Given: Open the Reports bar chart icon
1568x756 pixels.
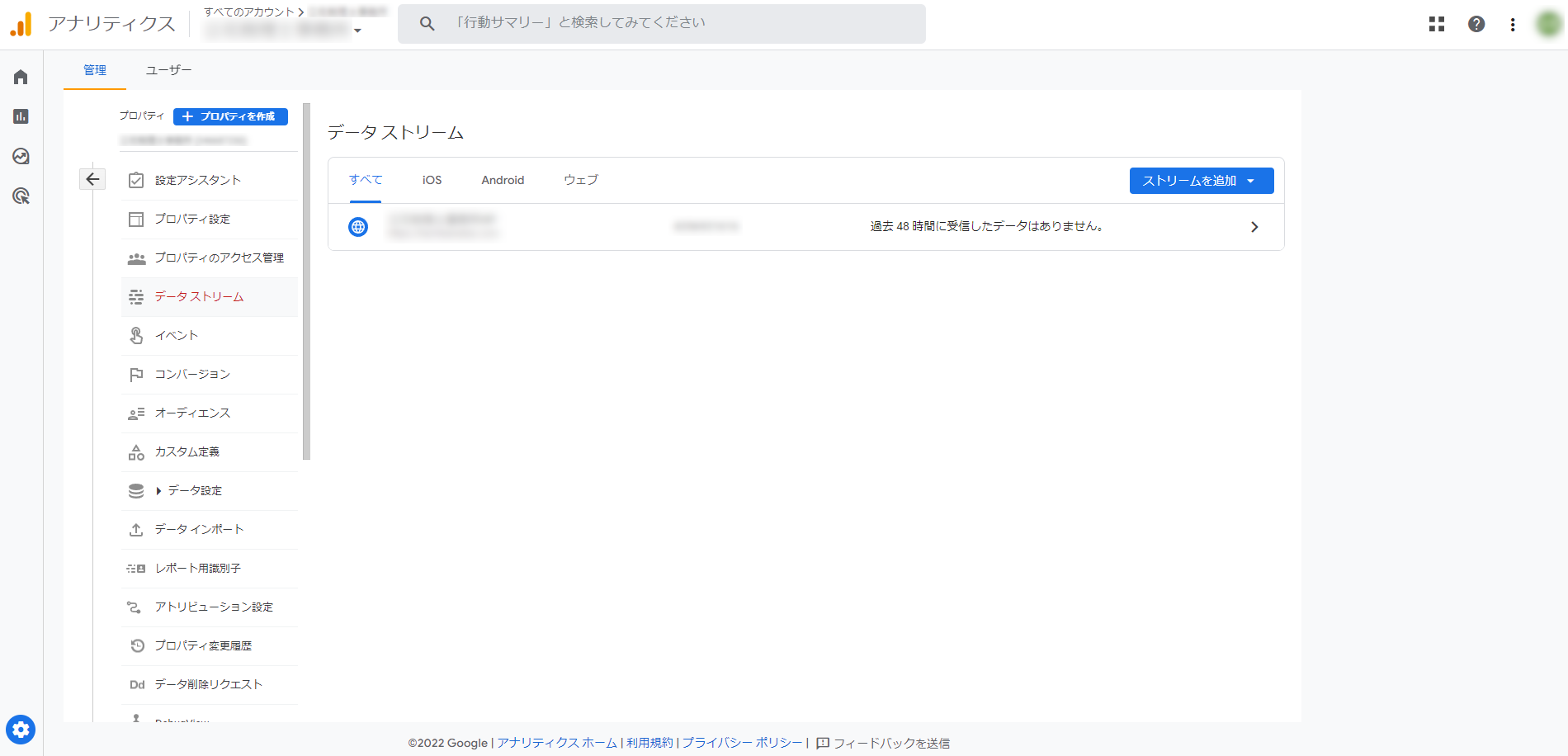Looking at the screenshot, I should click(x=21, y=116).
